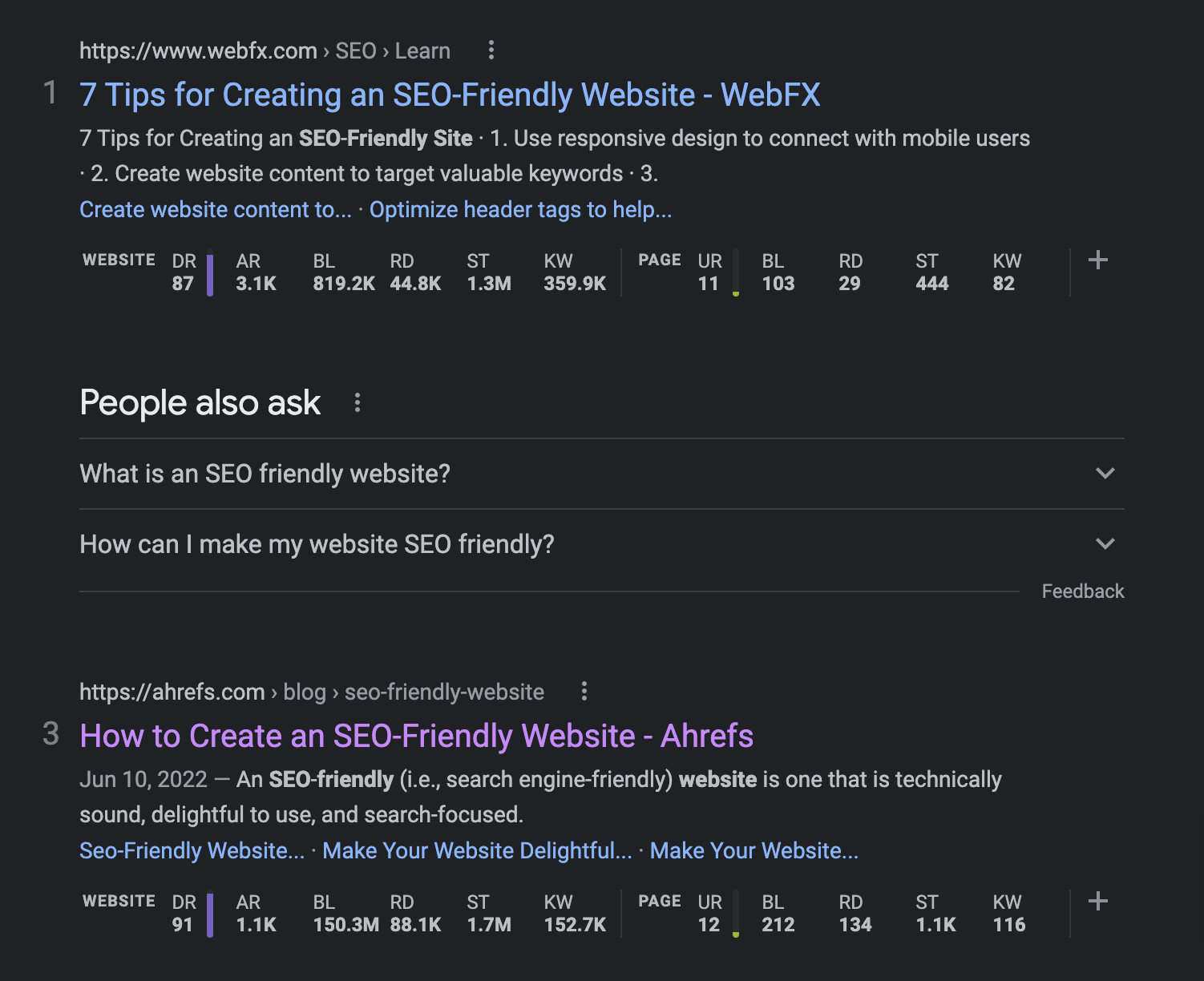Open the sitelink 'Make Your Website Delightful...'

[x=478, y=850]
